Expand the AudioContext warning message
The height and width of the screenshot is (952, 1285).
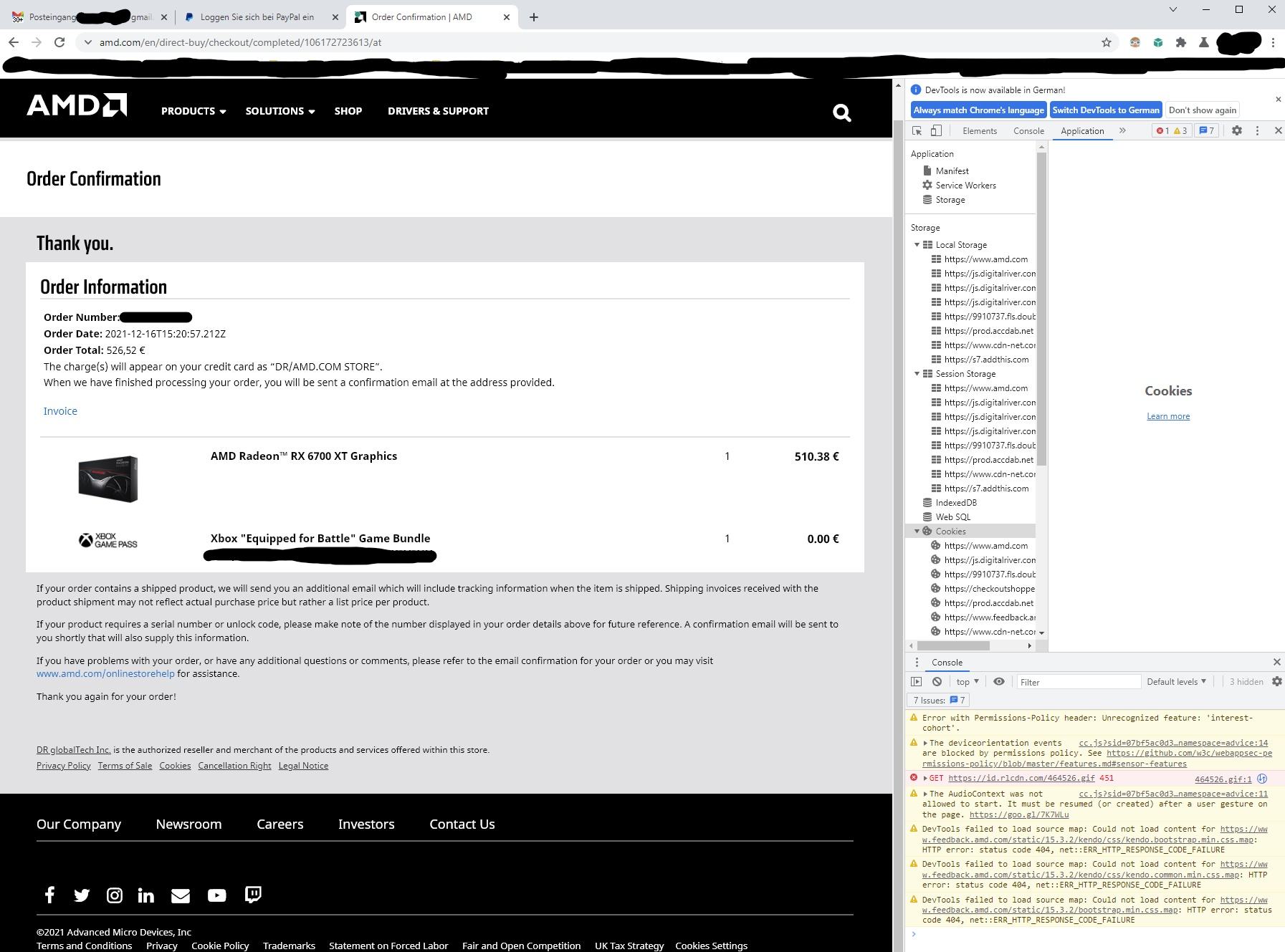click(925, 794)
